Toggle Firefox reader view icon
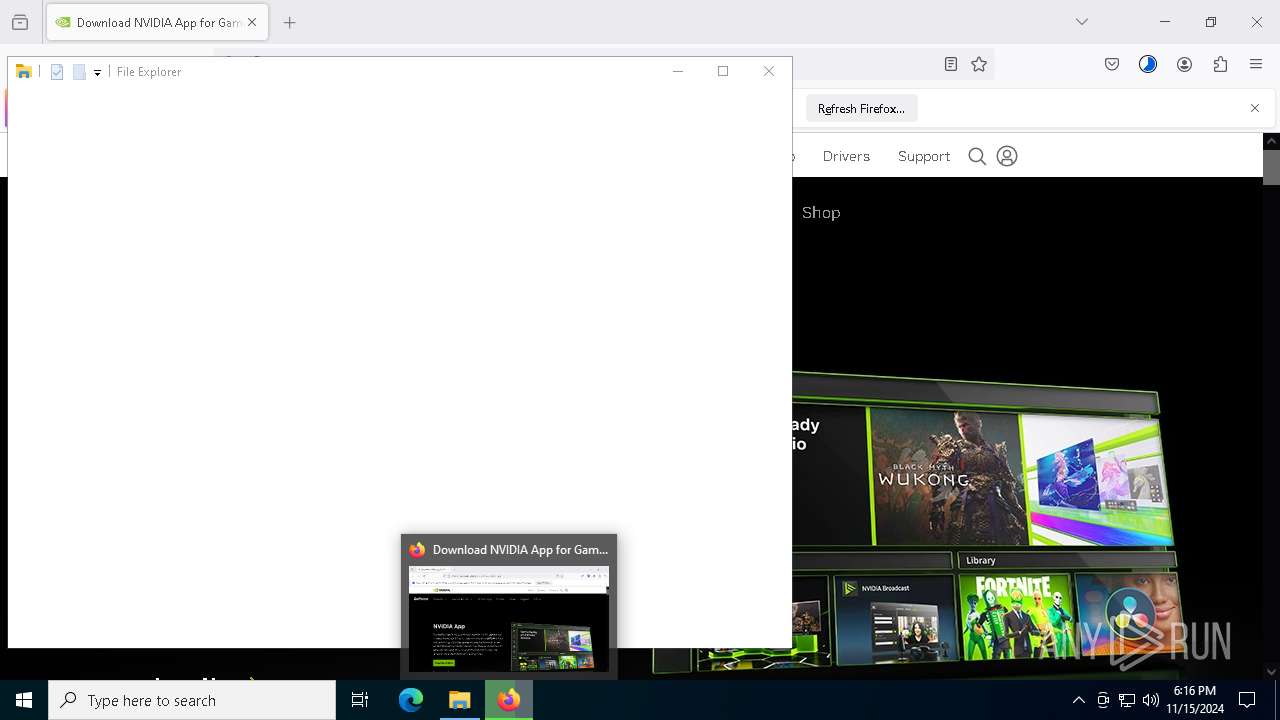The image size is (1280, 720). [x=951, y=64]
